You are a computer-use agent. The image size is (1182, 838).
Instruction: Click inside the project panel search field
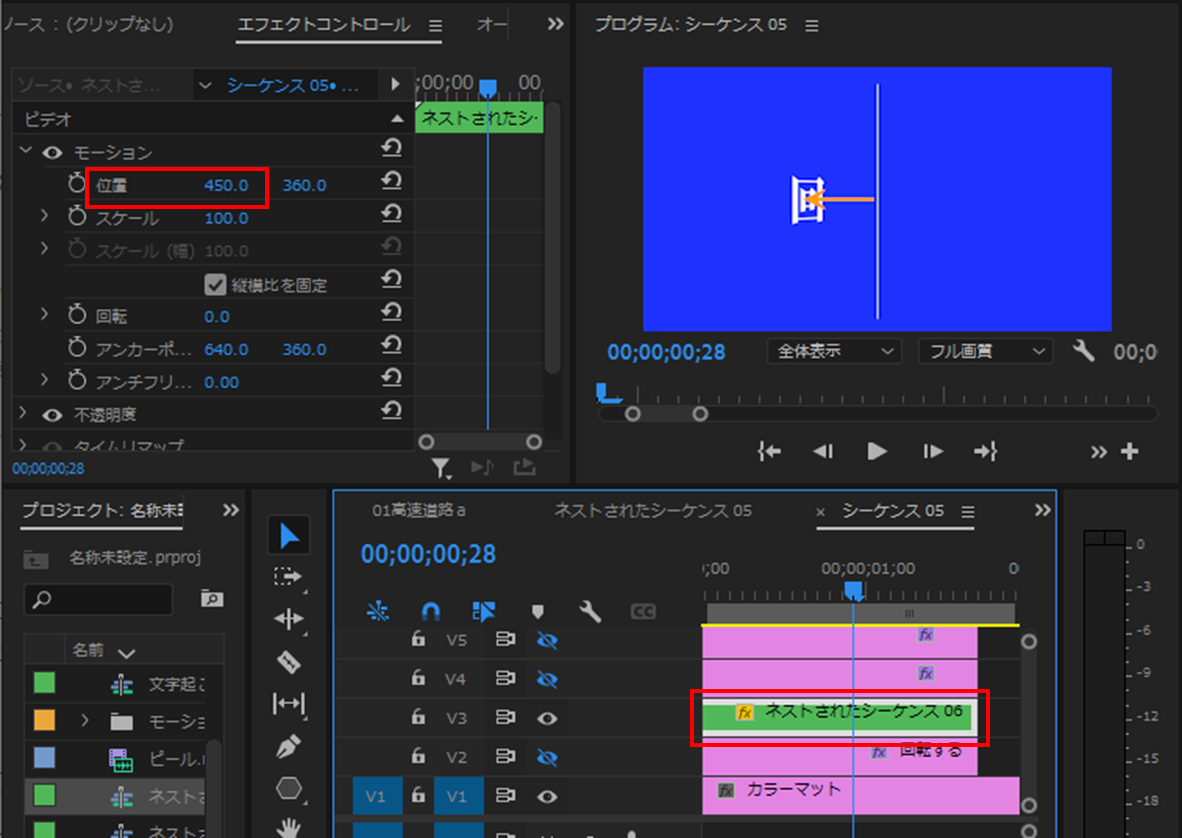point(98,599)
